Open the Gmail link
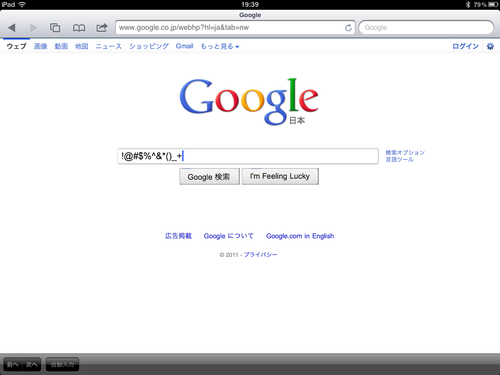Image resolution: width=500 pixels, height=375 pixels. 184,46
